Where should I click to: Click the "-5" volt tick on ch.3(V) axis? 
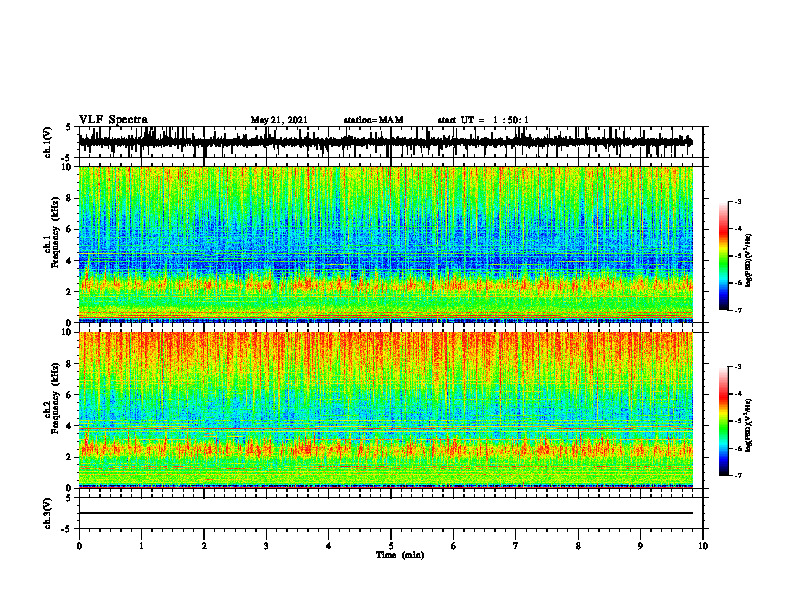tap(67, 529)
